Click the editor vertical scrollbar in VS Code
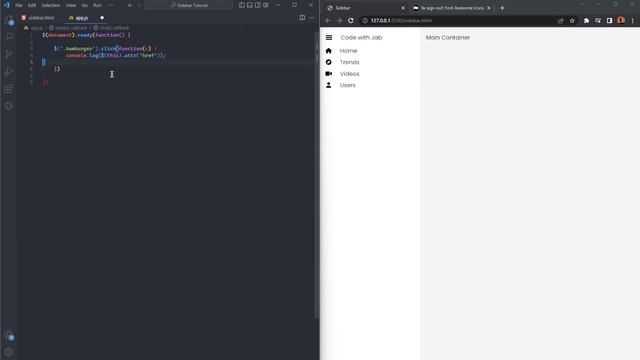Viewport: 640px width, 360px height. pyautogui.click(x=317, y=176)
